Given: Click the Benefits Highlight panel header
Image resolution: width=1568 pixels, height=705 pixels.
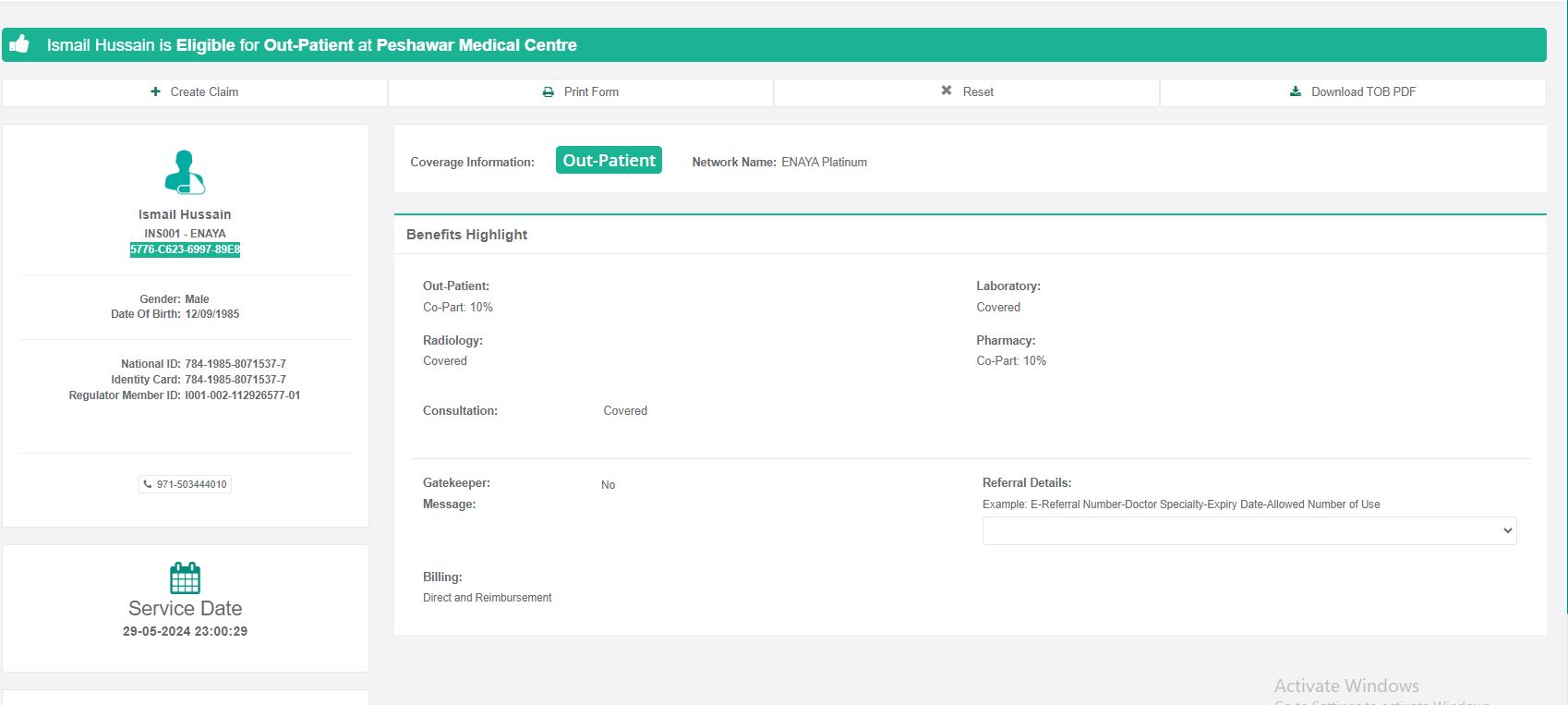Looking at the screenshot, I should coord(466,235).
